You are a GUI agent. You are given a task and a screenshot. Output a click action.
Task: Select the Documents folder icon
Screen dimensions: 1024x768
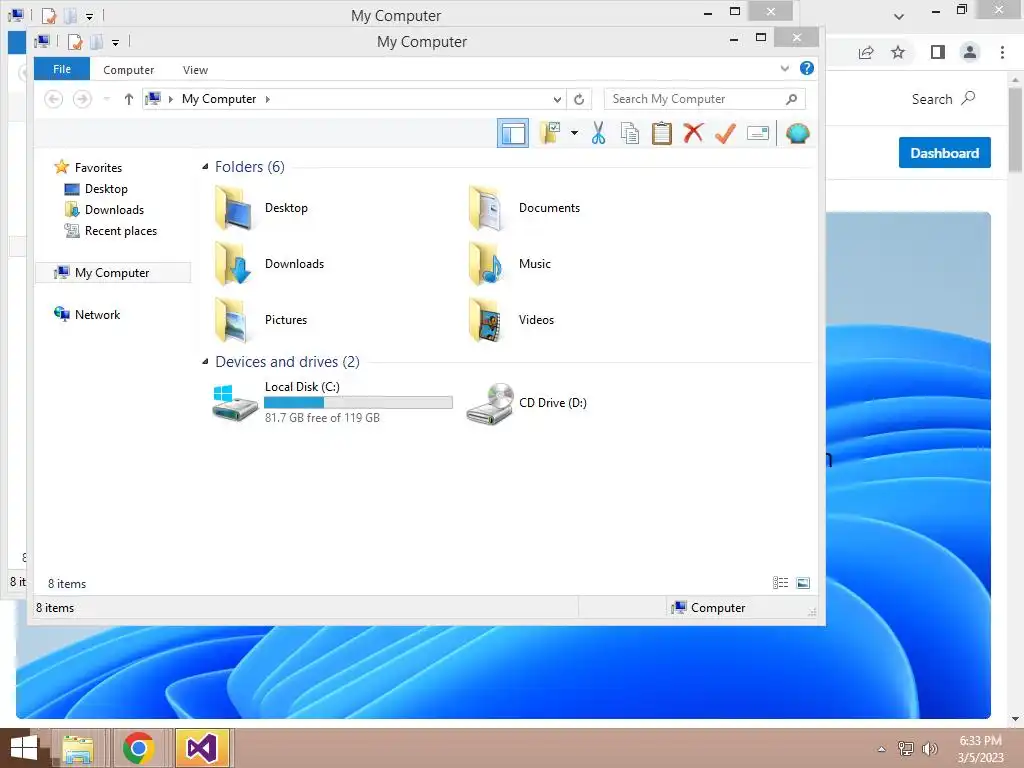tap(487, 208)
